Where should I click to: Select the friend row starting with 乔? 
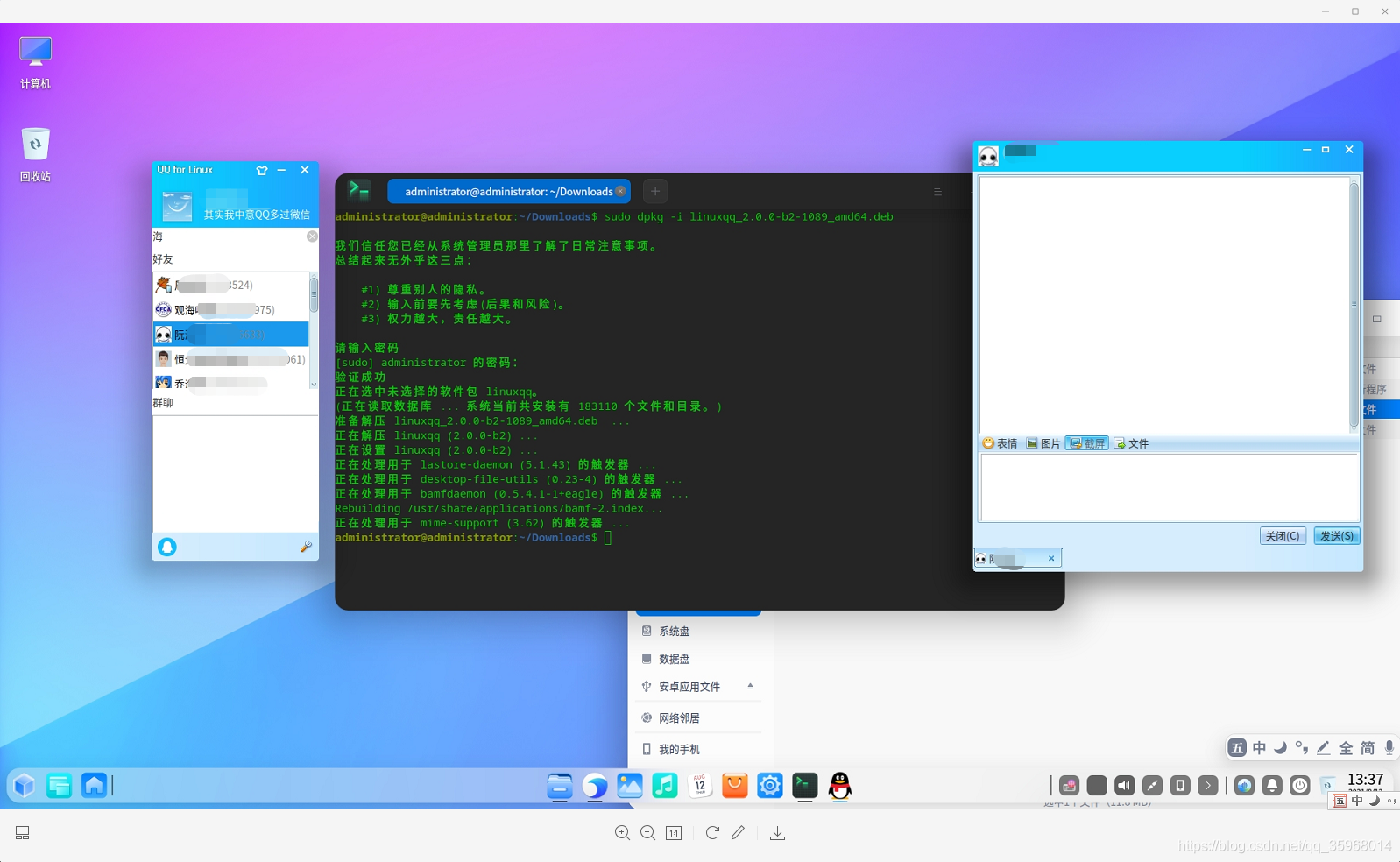pyautogui.click(x=231, y=382)
